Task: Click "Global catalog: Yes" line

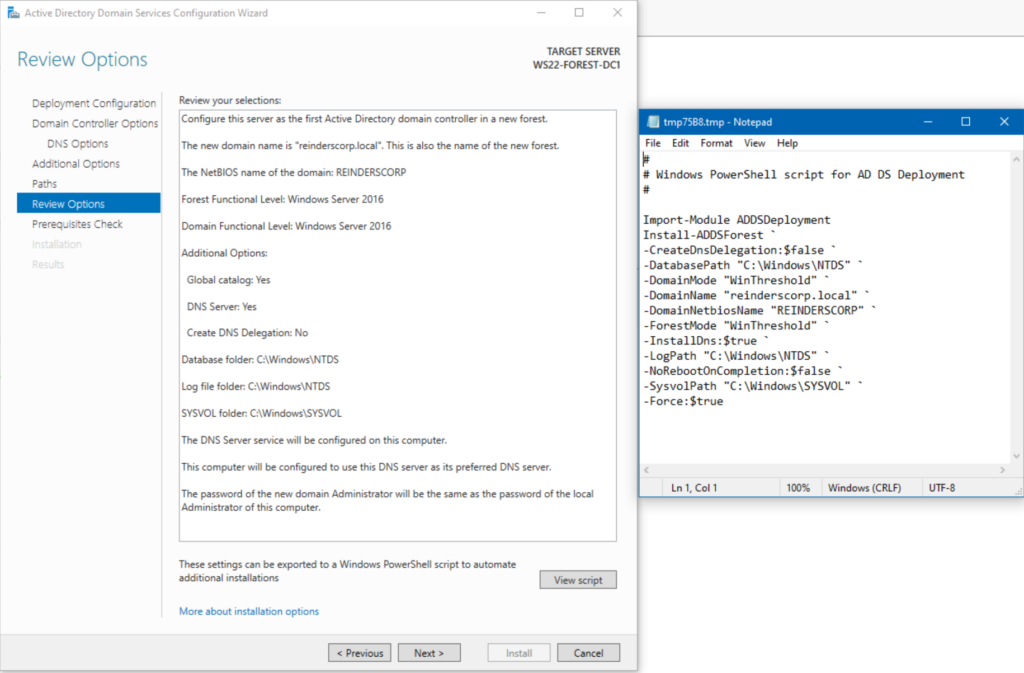Action: [x=229, y=280]
